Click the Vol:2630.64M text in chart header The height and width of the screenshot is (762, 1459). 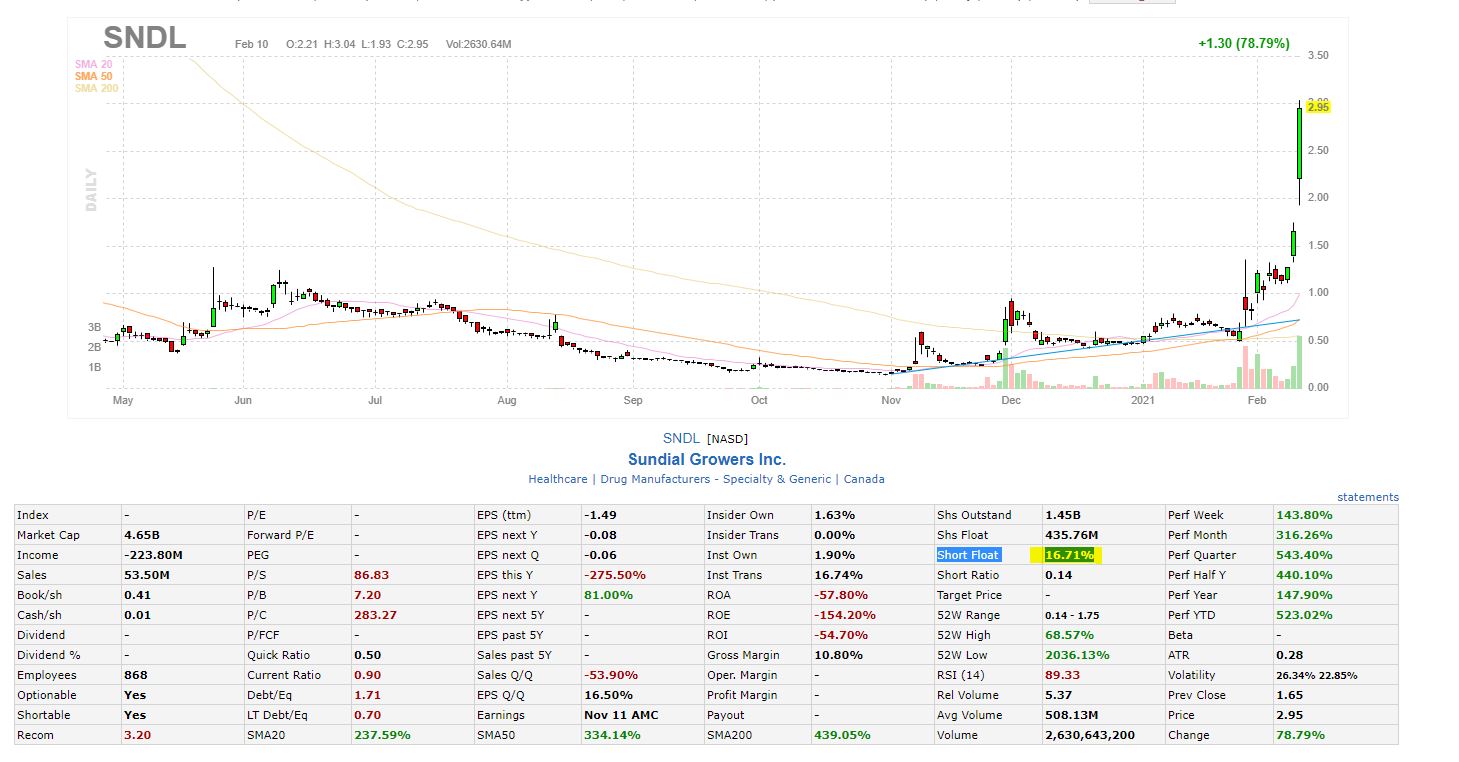pos(479,44)
